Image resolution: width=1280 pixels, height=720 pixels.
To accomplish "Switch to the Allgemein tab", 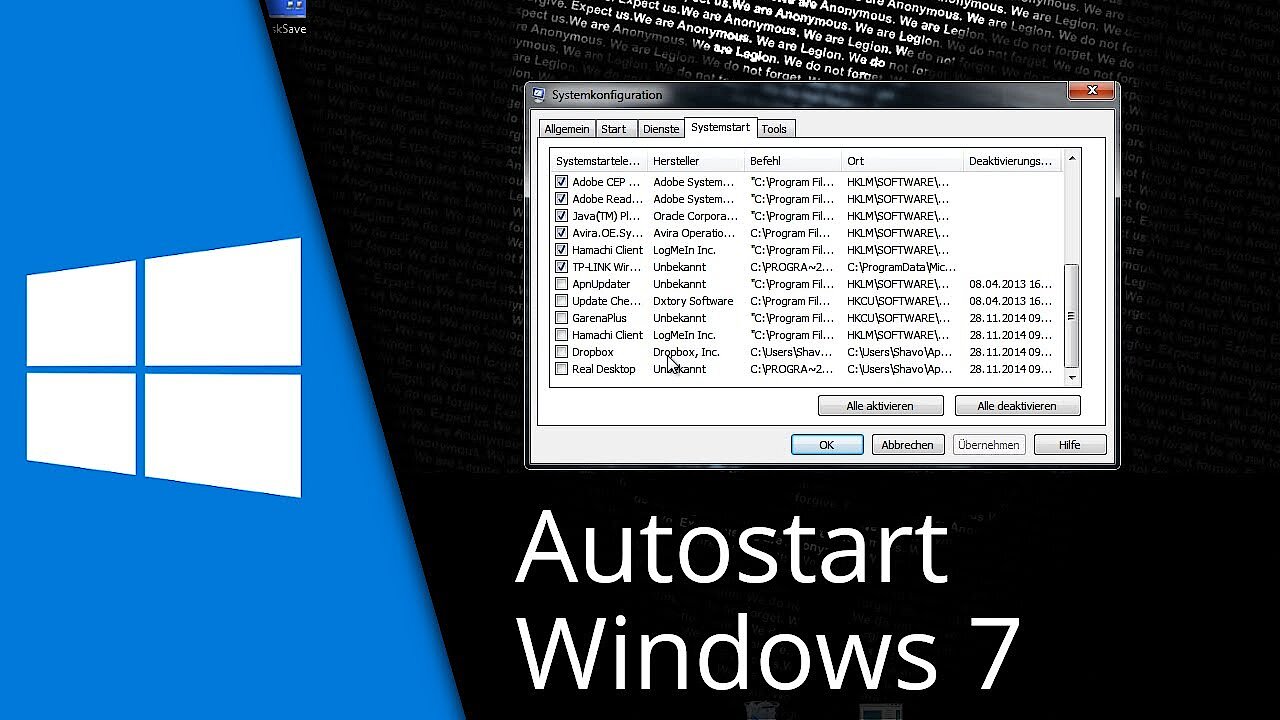I will pos(567,129).
